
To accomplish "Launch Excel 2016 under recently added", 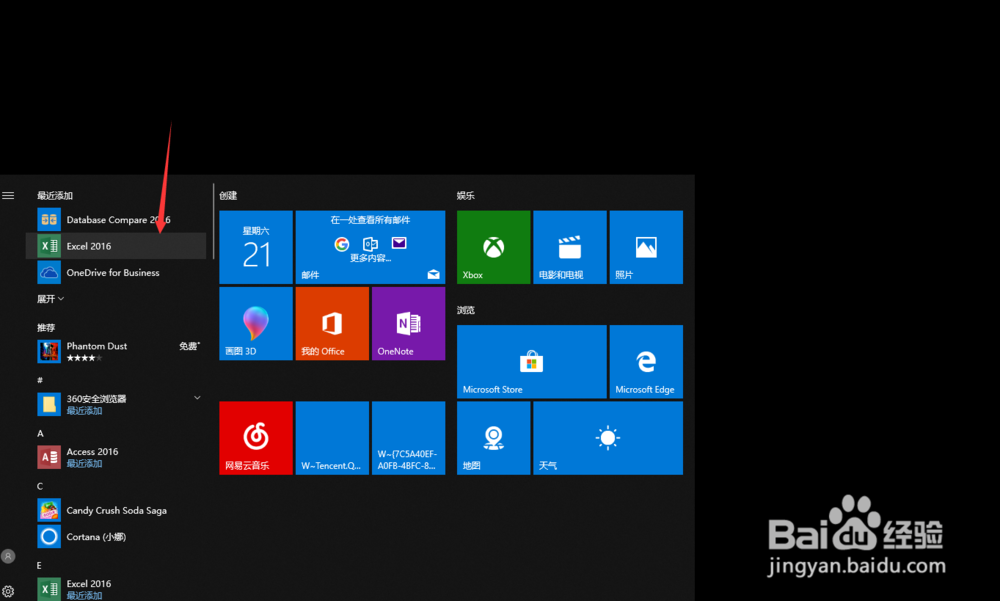I will (x=116, y=246).
